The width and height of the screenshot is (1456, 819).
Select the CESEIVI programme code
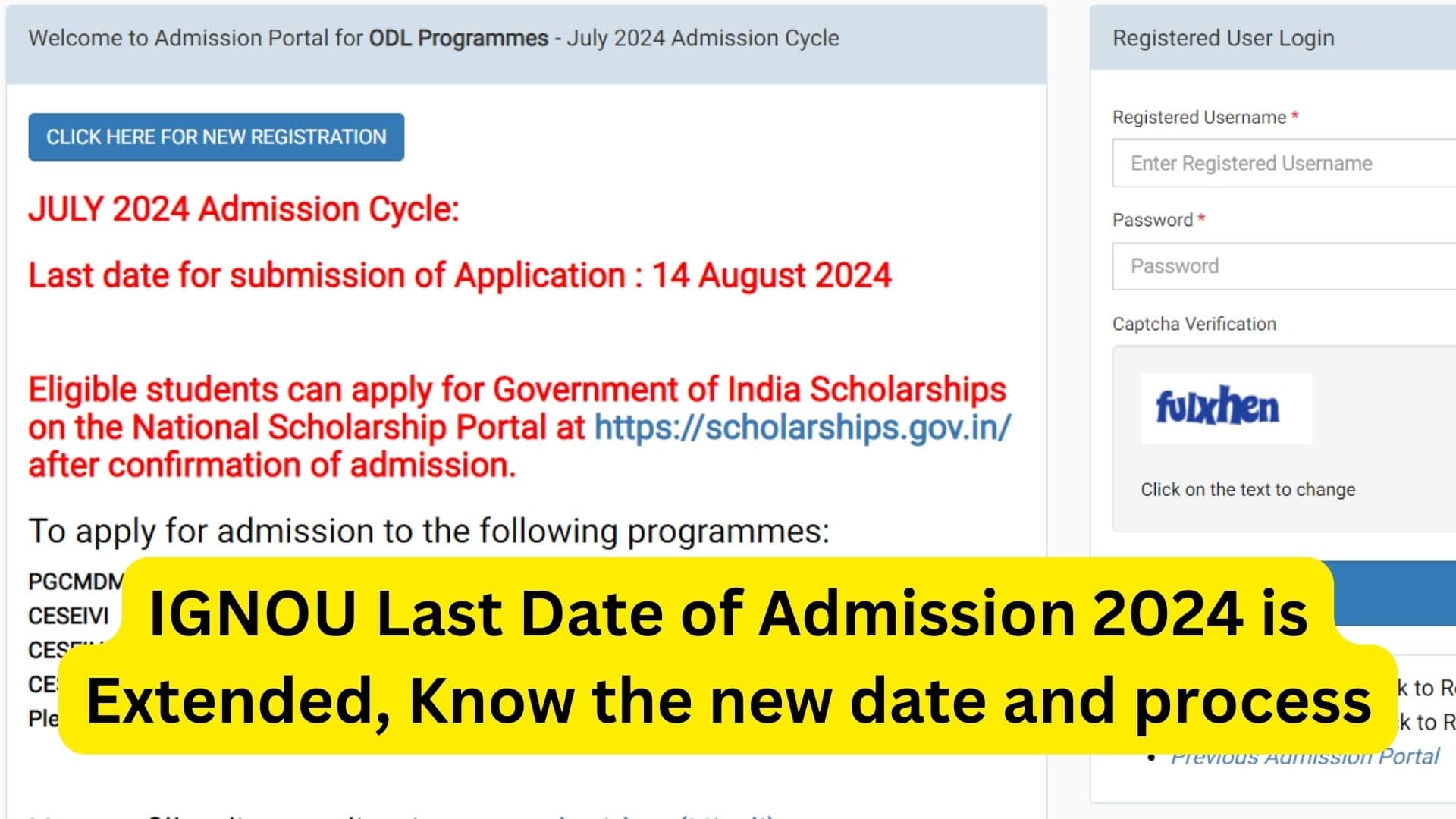(68, 616)
